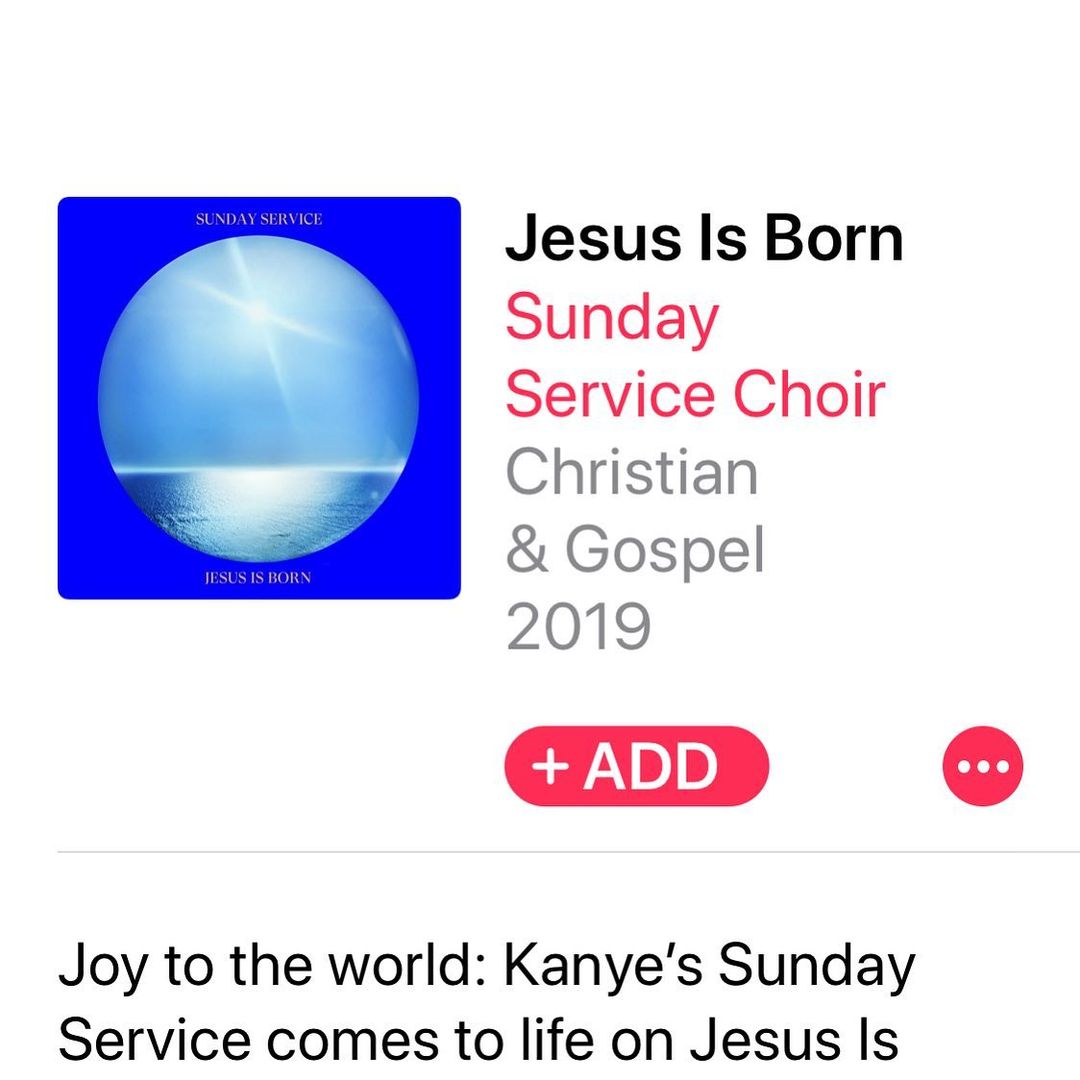Click the plus sign on the ADD button

click(550, 766)
